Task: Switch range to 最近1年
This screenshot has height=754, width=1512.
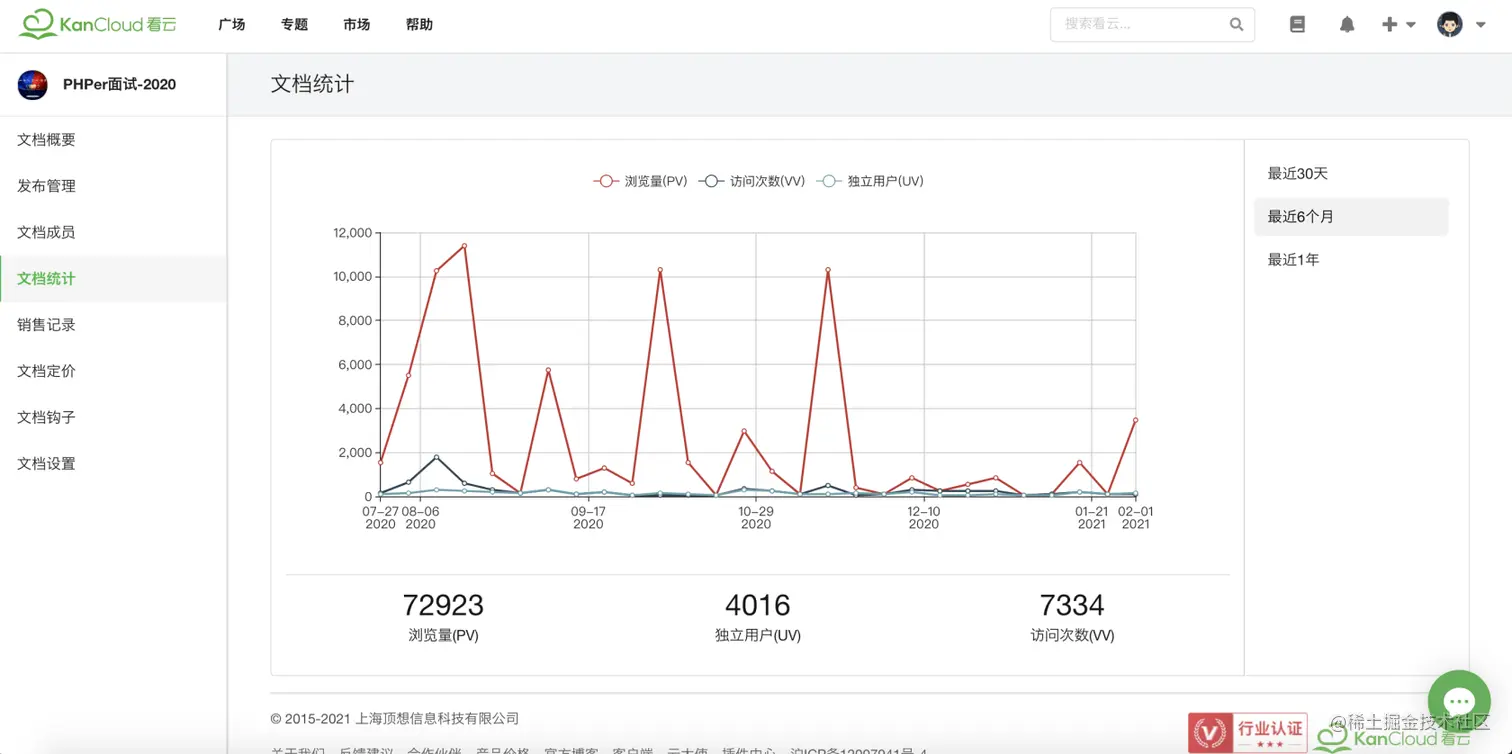Action: (x=1351, y=260)
